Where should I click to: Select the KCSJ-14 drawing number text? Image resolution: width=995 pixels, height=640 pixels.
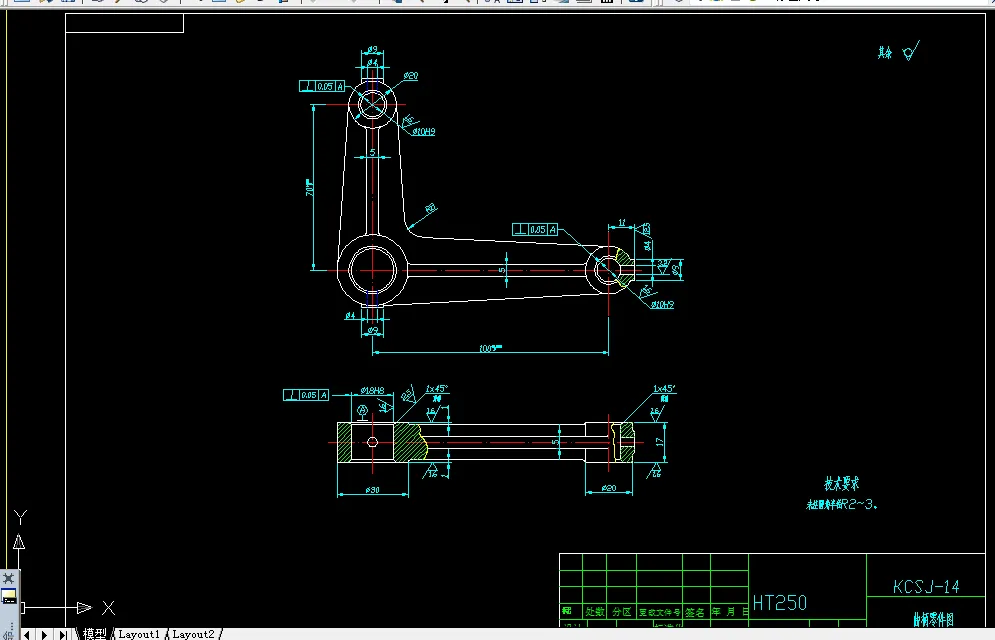point(926,587)
